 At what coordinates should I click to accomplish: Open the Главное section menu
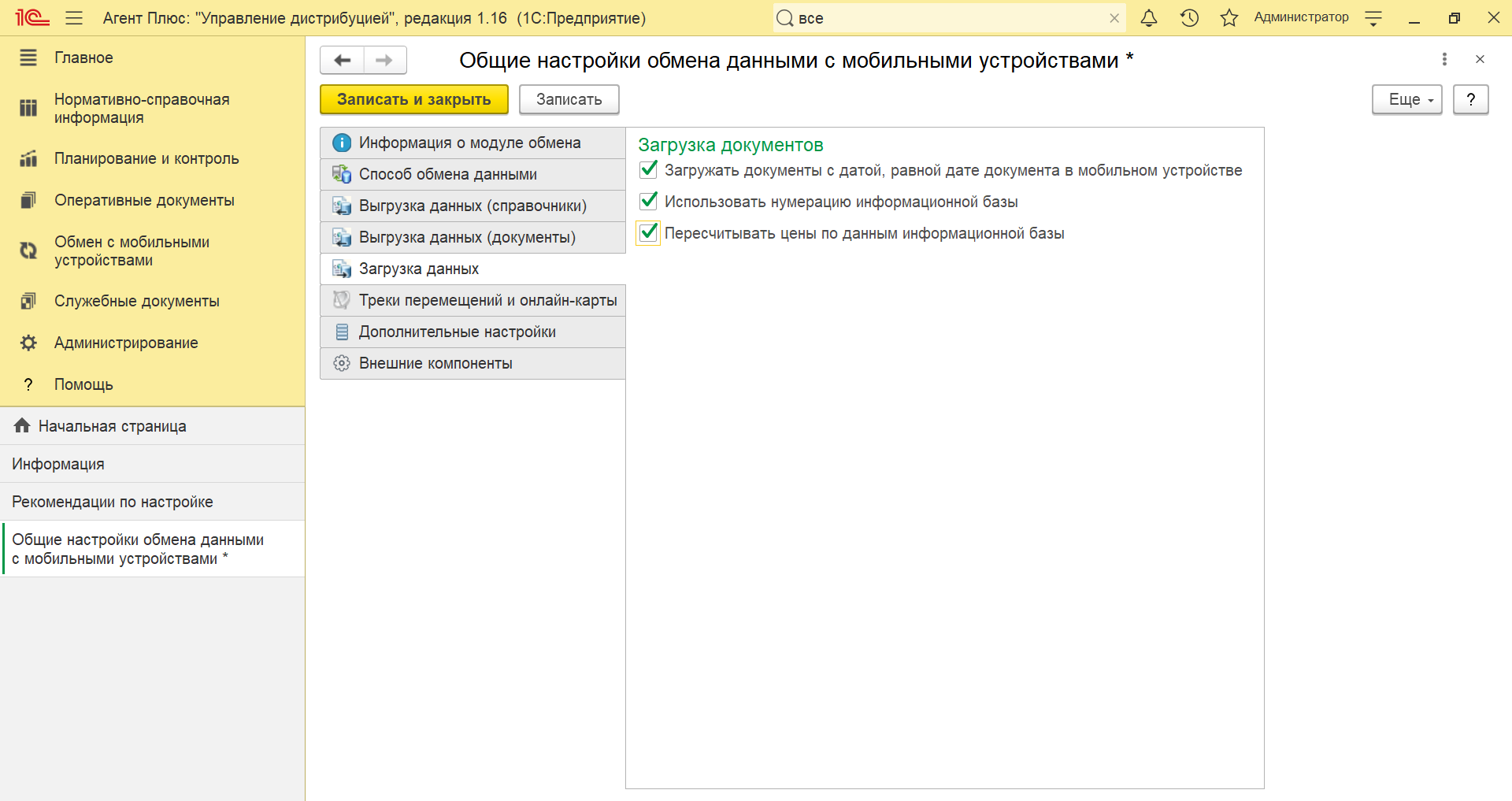click(x=83, y=57)
